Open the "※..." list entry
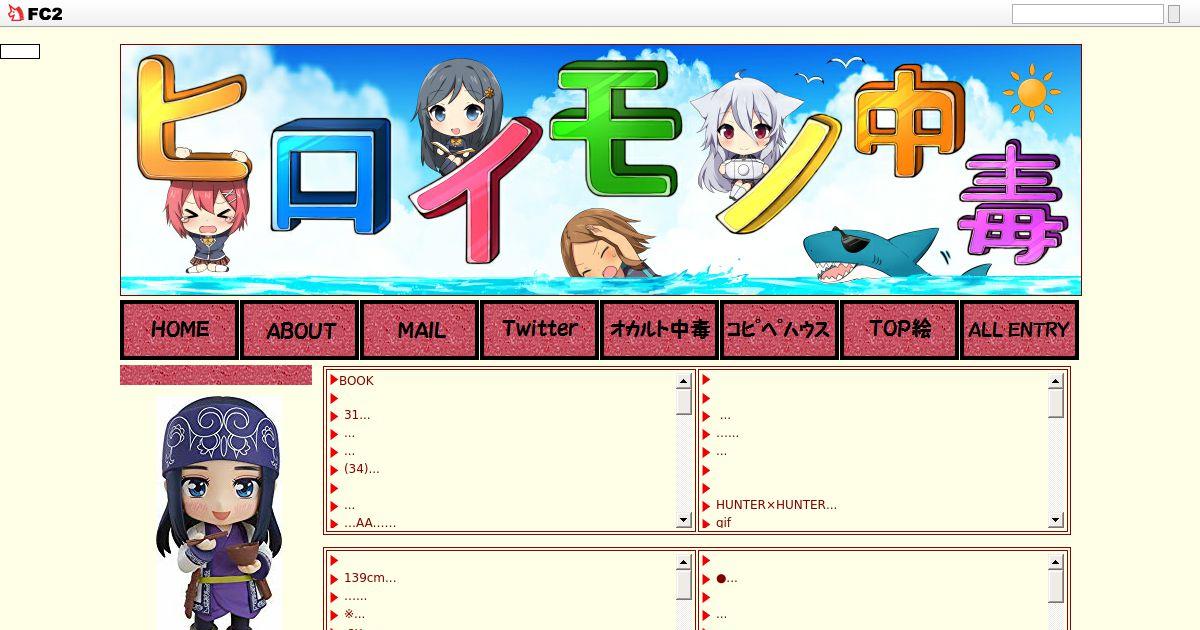 pyautogui.click(x=354, y=614)
